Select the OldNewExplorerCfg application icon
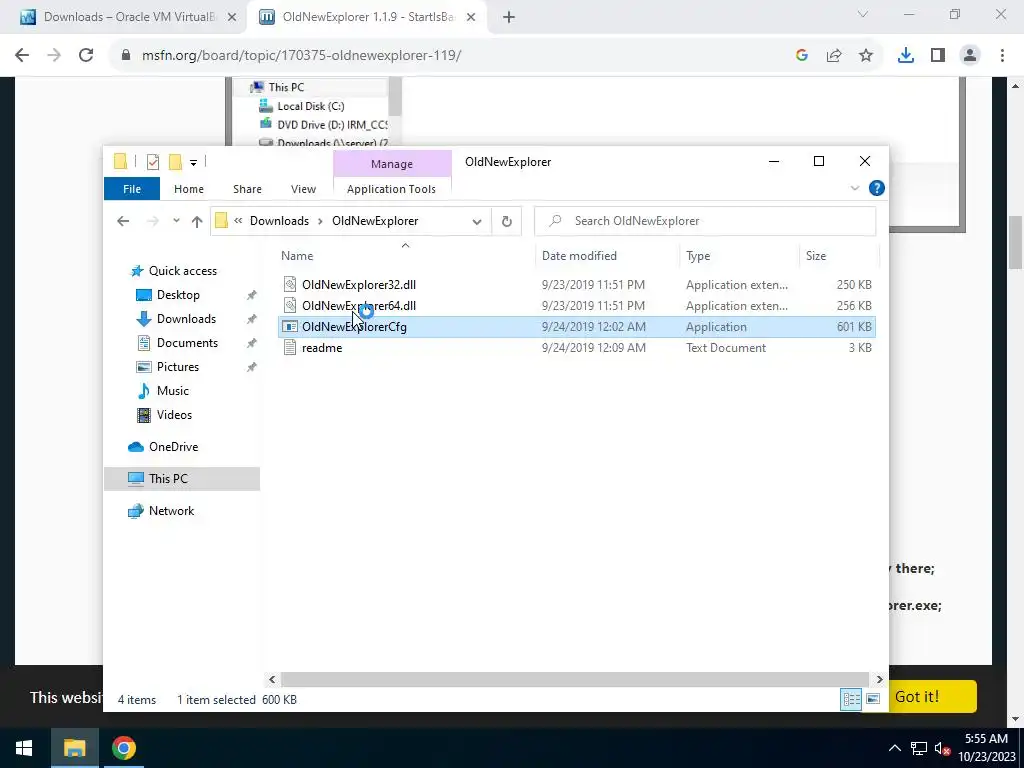 click(290, 327)
